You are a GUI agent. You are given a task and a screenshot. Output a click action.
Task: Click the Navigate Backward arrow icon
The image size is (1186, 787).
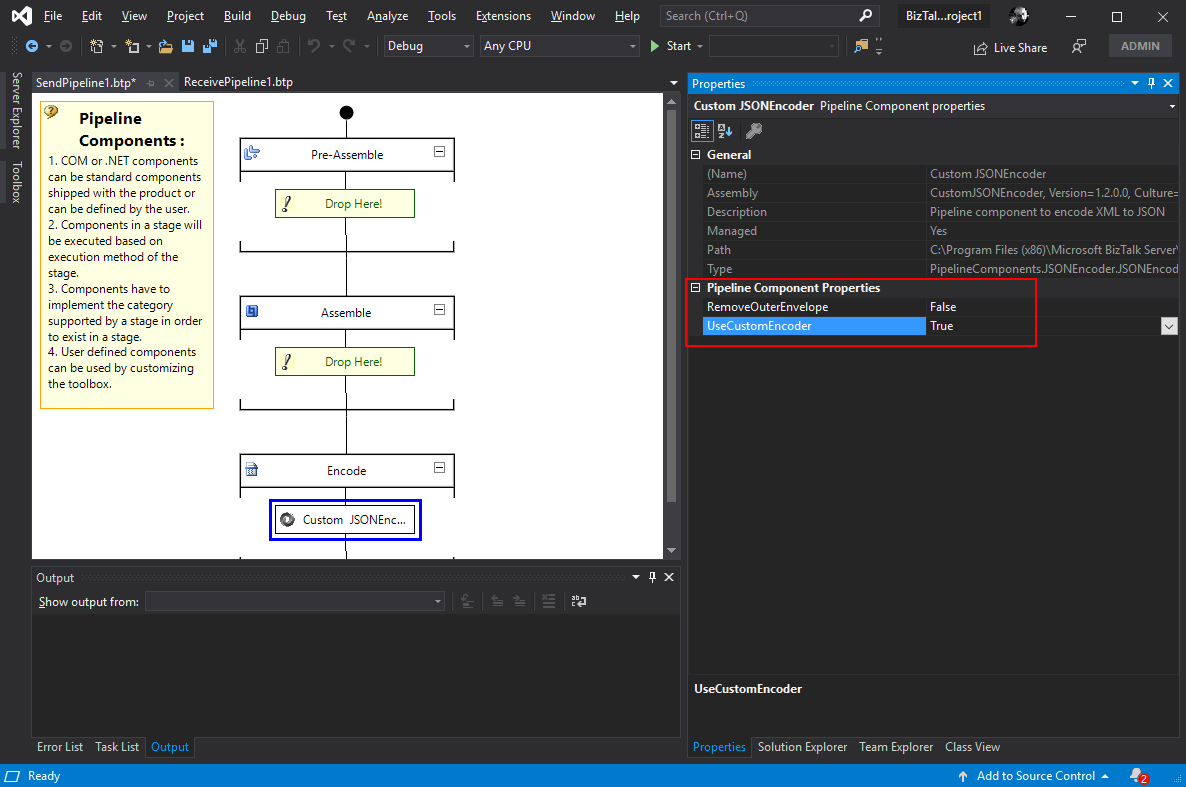[32, 46]
